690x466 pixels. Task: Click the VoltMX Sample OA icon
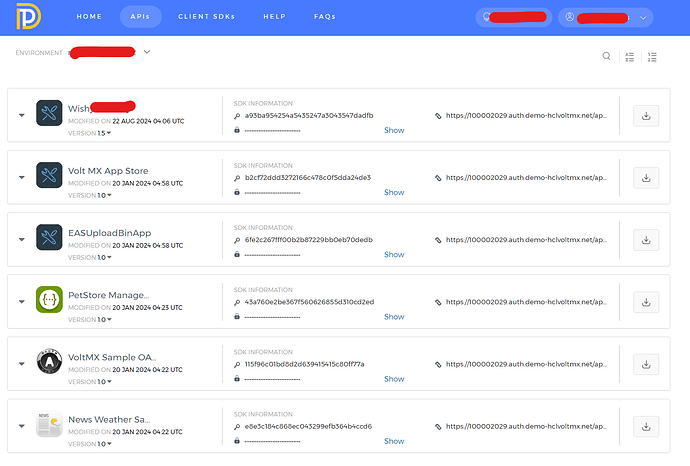(49, 361)
